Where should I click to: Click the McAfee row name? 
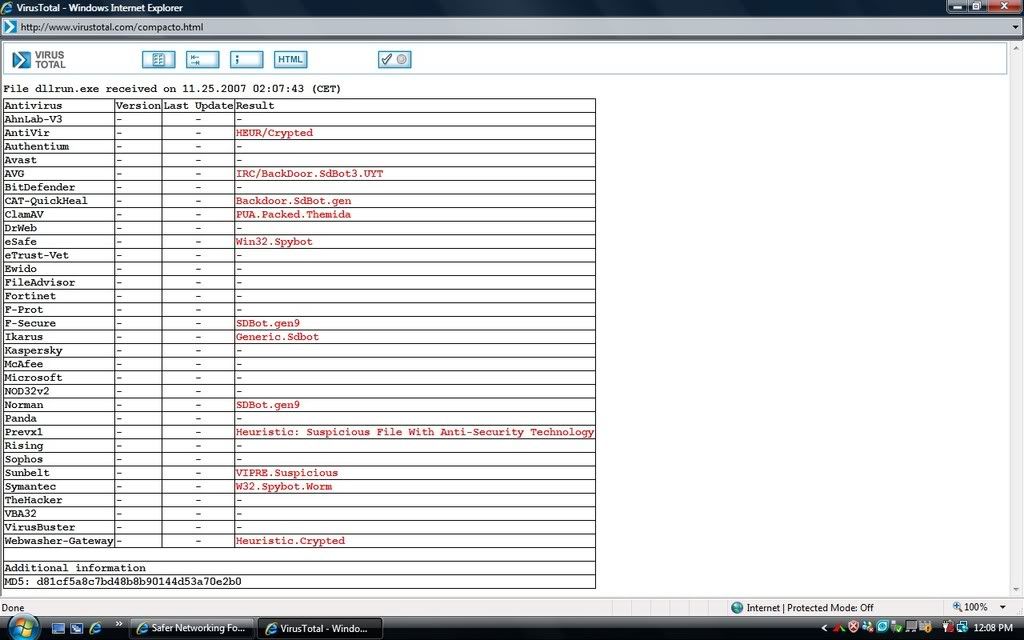point(24,364)
